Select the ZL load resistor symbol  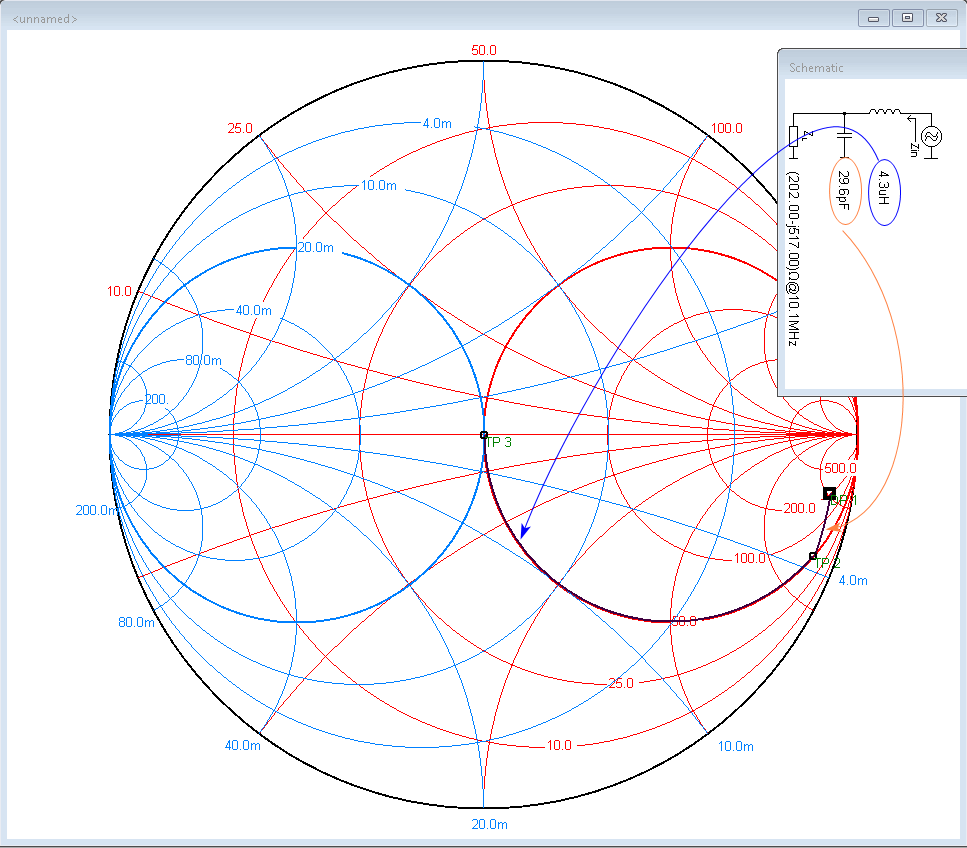click(x=794, y=136)
